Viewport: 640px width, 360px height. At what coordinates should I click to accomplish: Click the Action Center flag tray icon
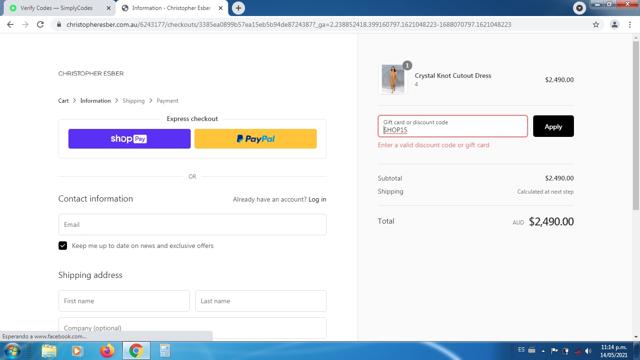tap(554, 351)
